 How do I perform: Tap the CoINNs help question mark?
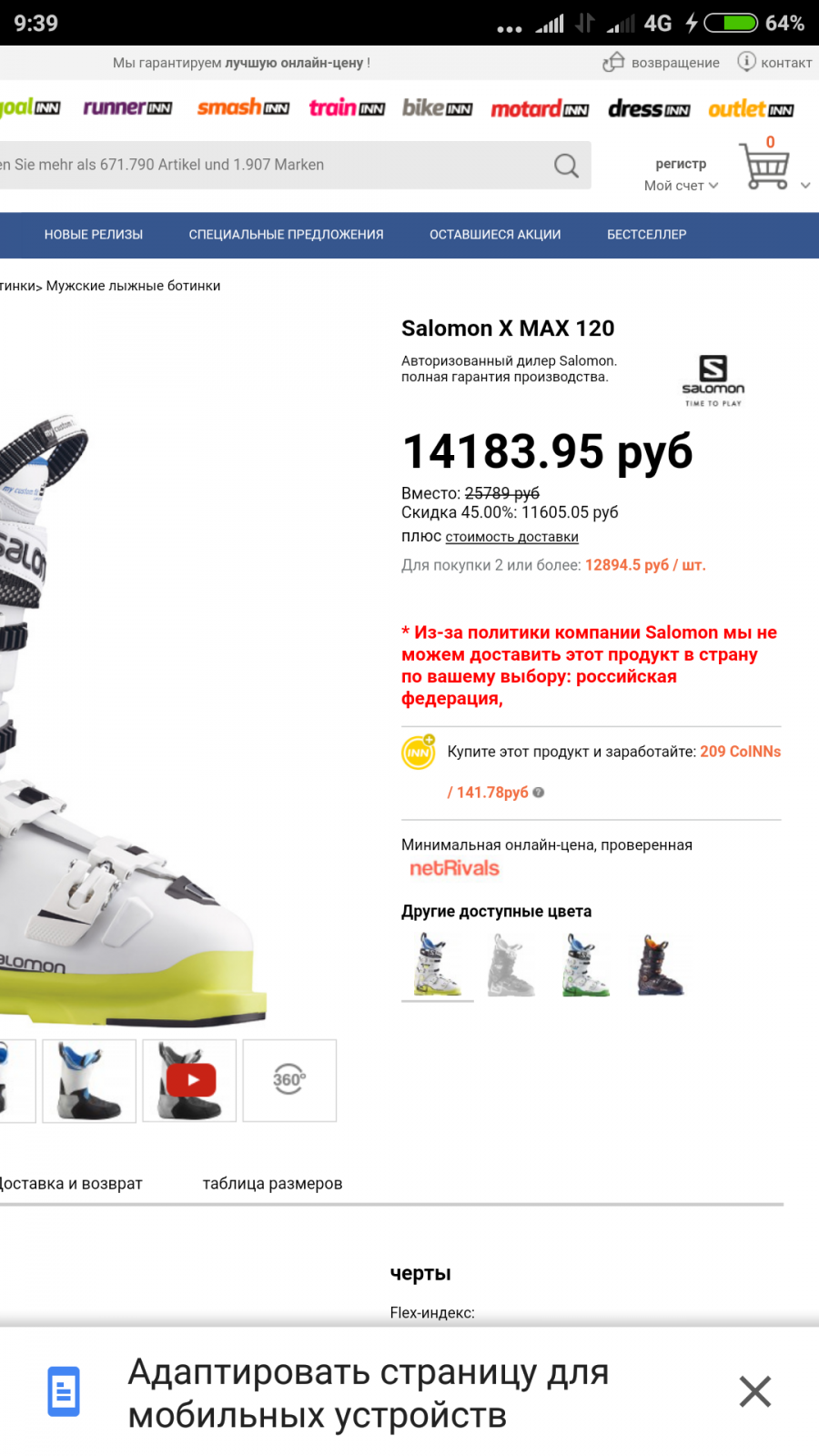pos(539,793)
